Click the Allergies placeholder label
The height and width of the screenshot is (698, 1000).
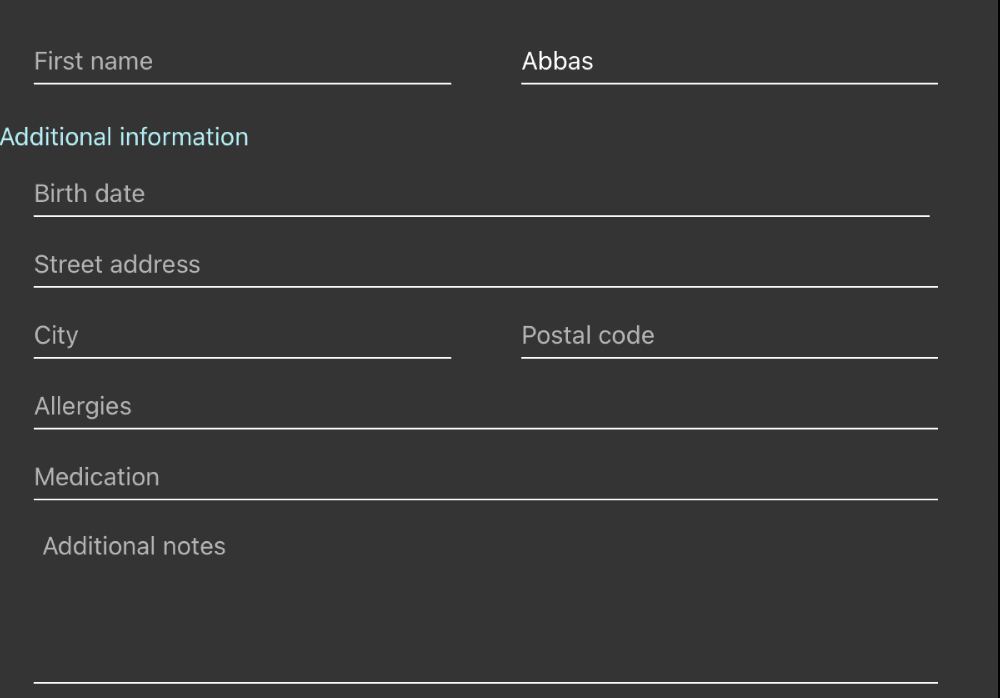coord(83,407)
